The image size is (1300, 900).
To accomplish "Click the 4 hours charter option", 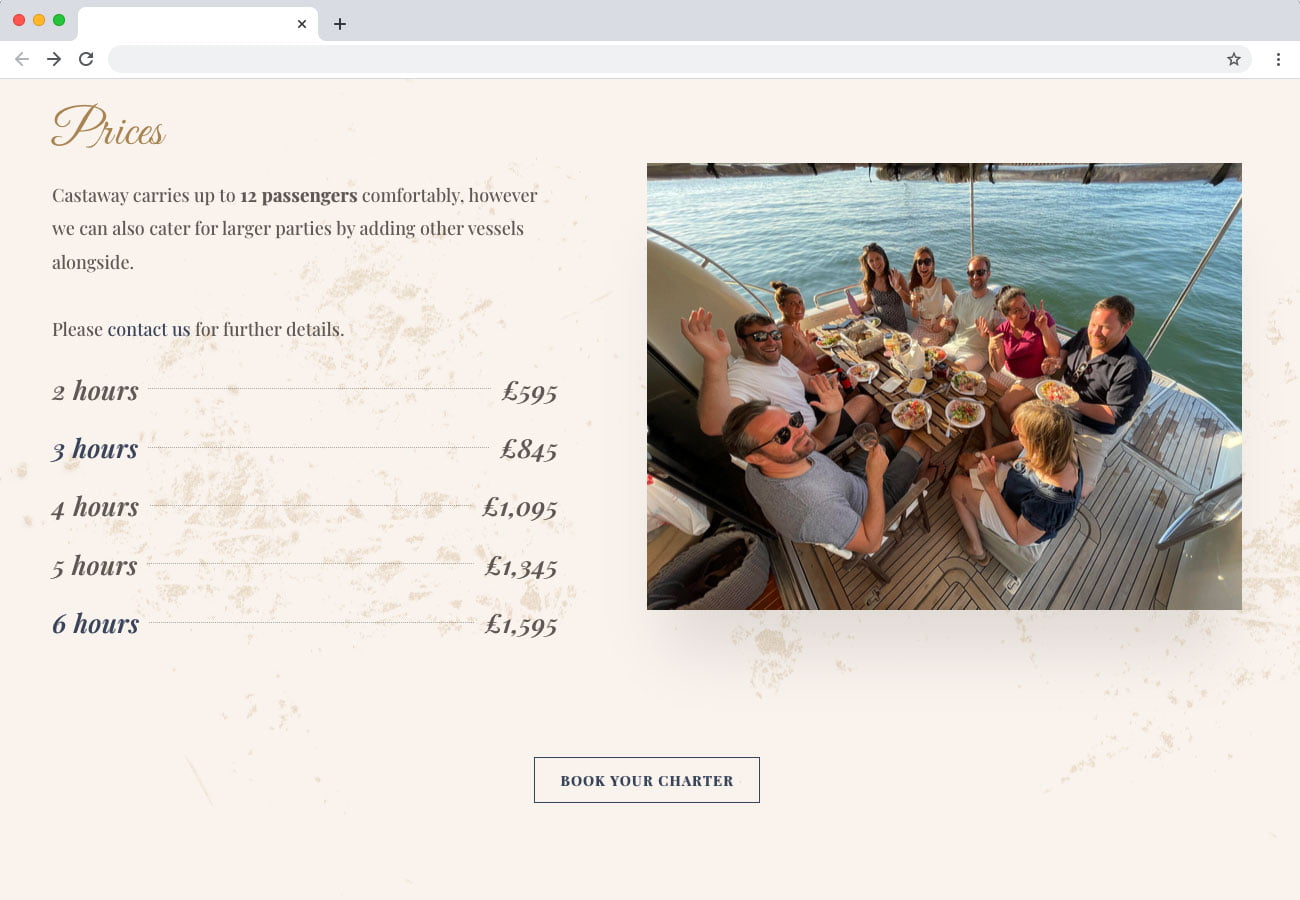I will (x=96, y=507).
